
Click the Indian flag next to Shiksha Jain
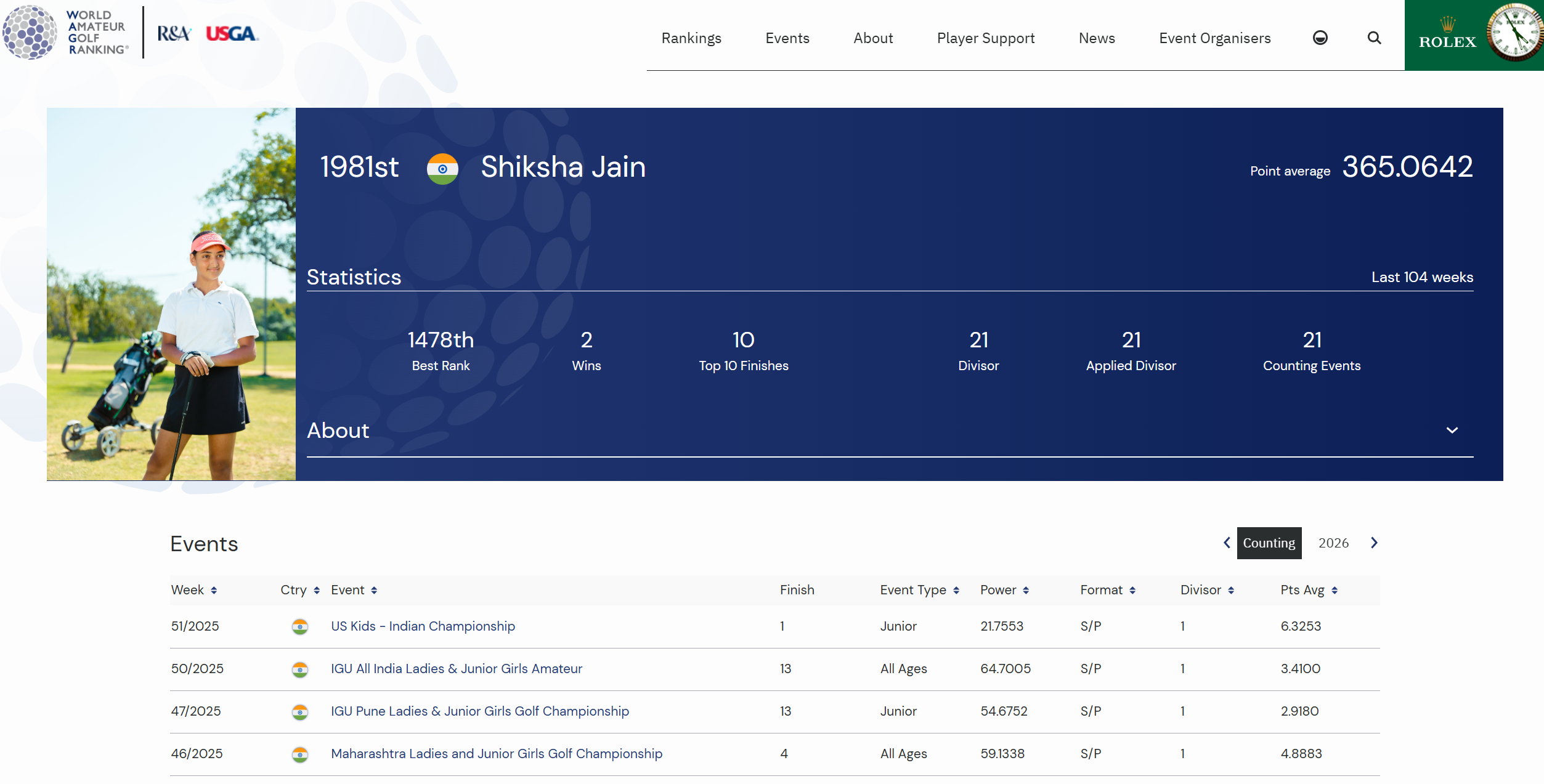(x=443, y=168)
